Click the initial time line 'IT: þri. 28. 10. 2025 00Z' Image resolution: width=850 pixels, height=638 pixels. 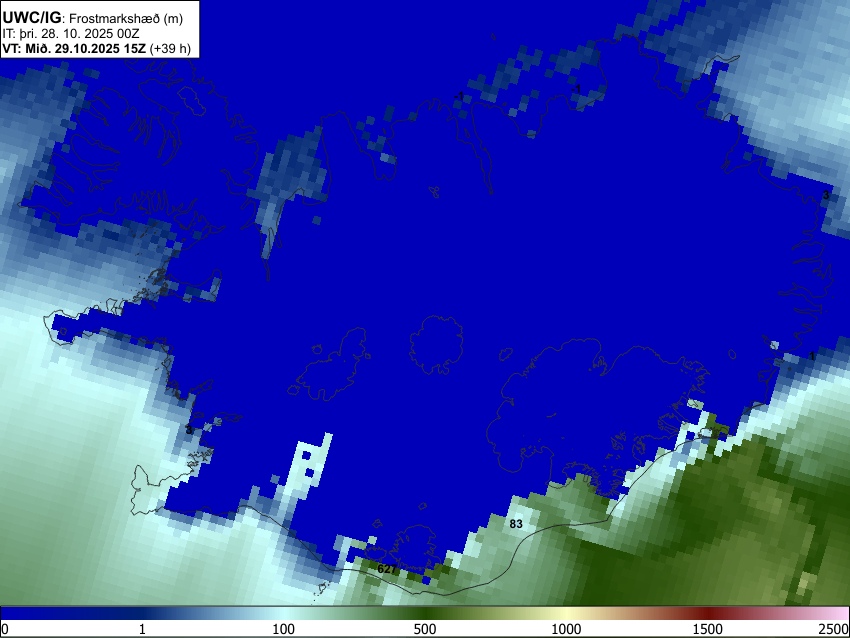71,34
